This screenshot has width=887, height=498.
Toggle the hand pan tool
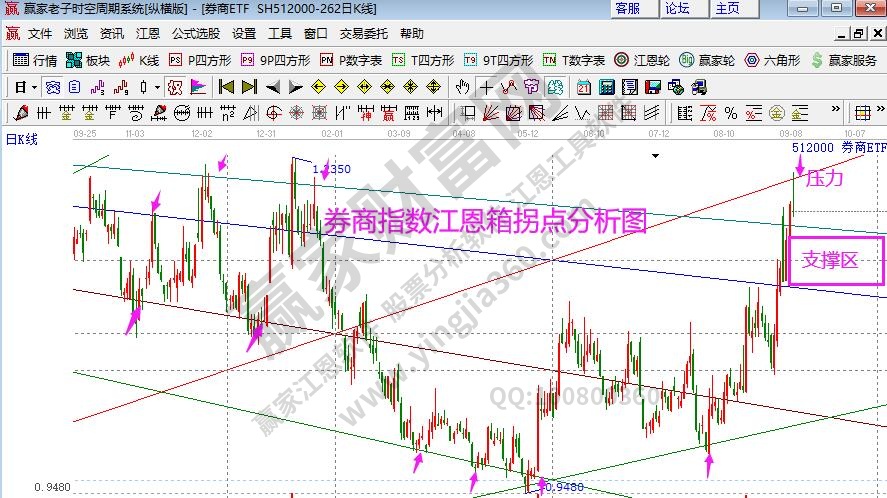464,86
